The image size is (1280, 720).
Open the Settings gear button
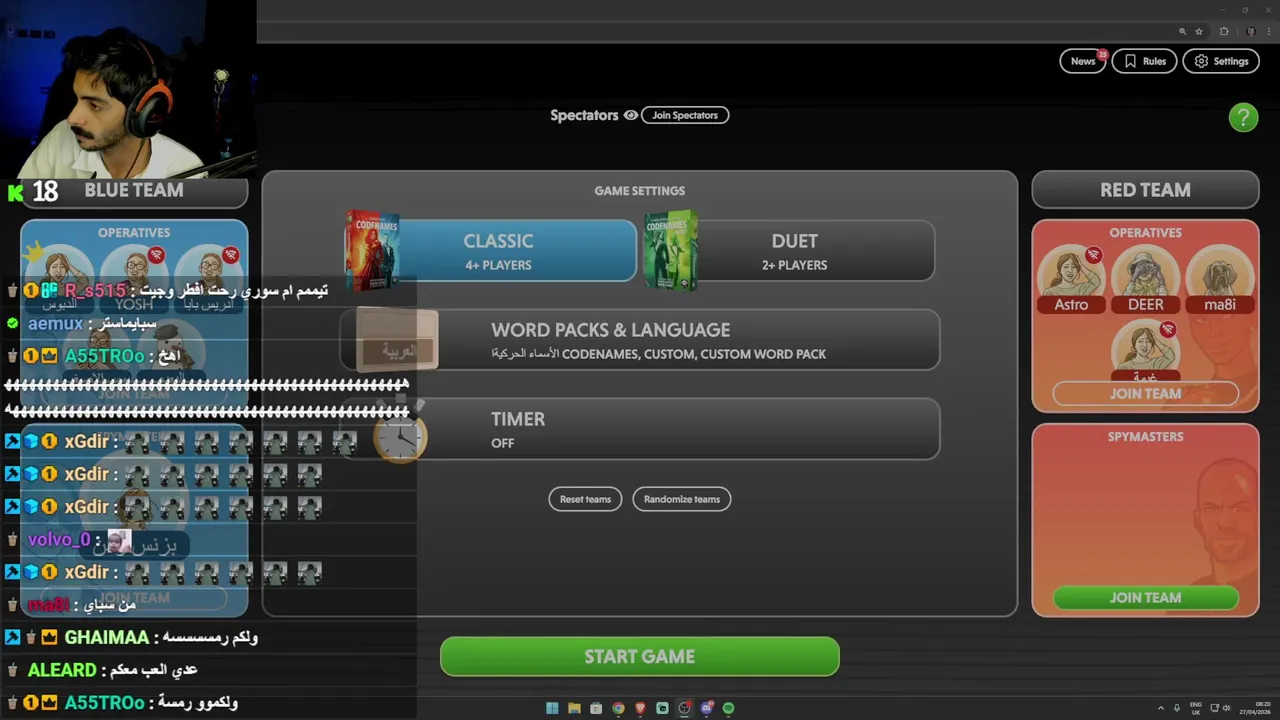click(1221, 61)
